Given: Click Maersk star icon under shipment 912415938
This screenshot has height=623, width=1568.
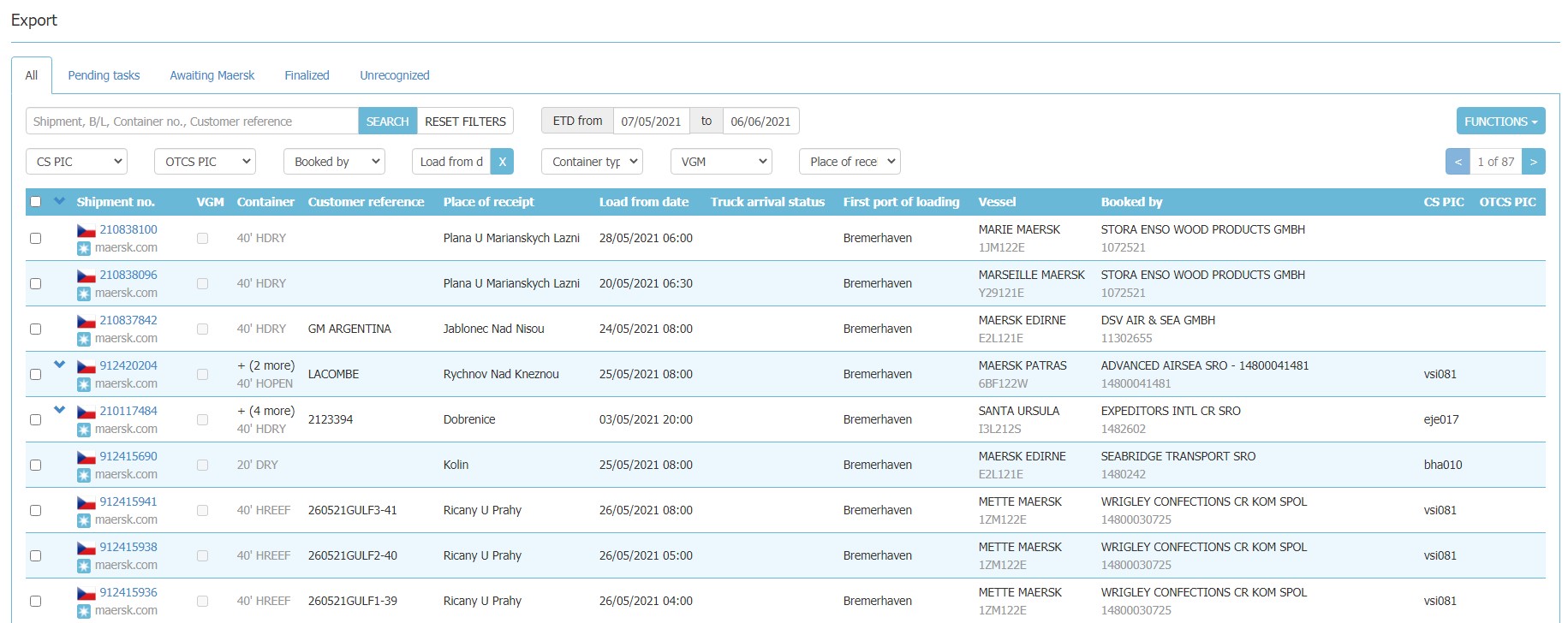Looking at the screenshot, I should pyautogui.click(x=84, y=566).
